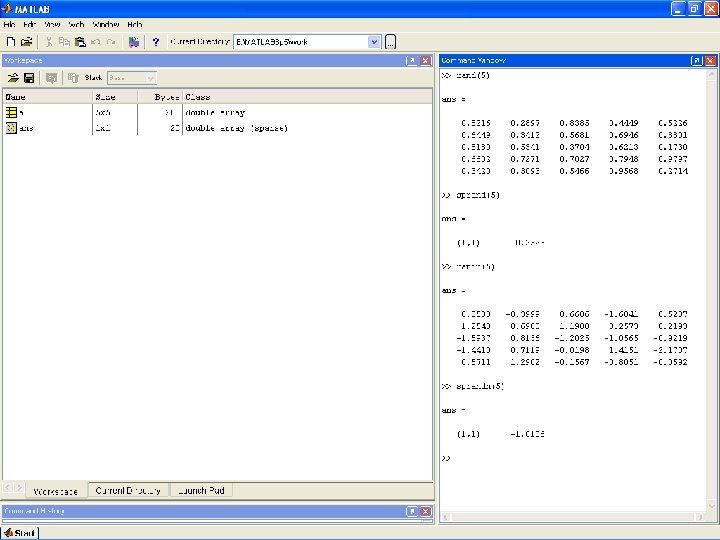Click the rand(5) command line

point(466,75)
